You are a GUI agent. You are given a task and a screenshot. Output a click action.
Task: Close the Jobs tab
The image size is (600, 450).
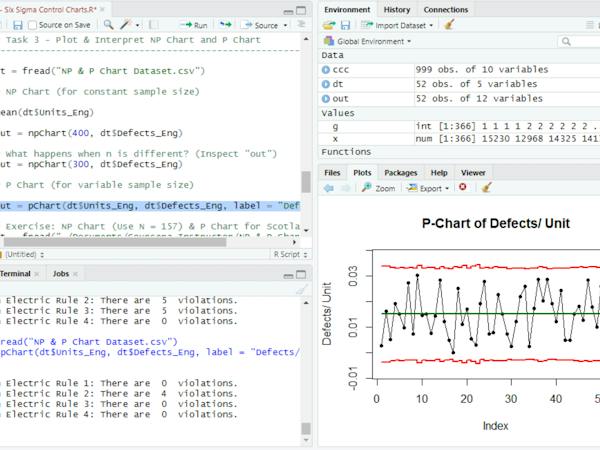tap(75, 274)
